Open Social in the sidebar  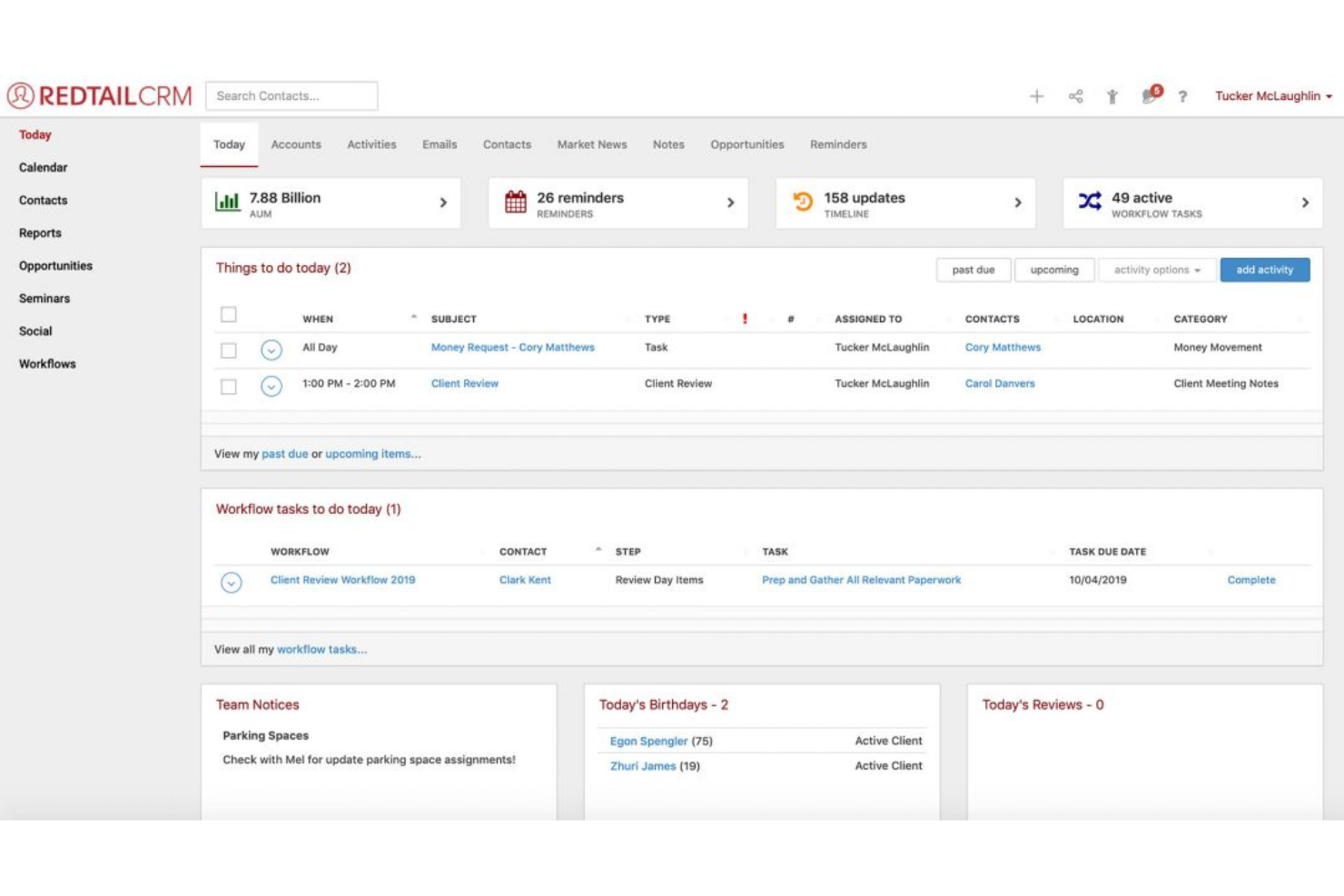click(x=35, y=330)
